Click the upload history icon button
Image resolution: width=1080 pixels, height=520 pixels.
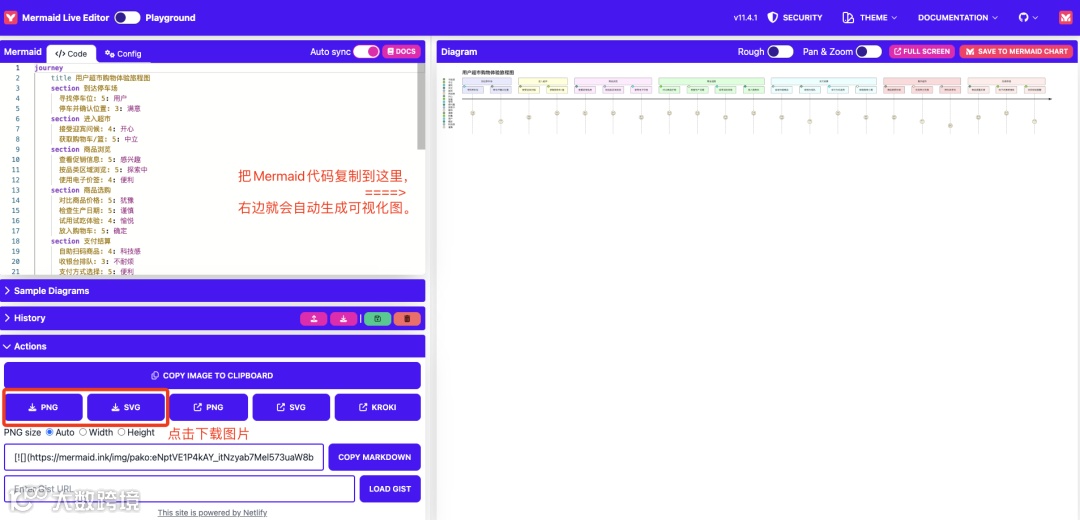(x=313, y=319)
